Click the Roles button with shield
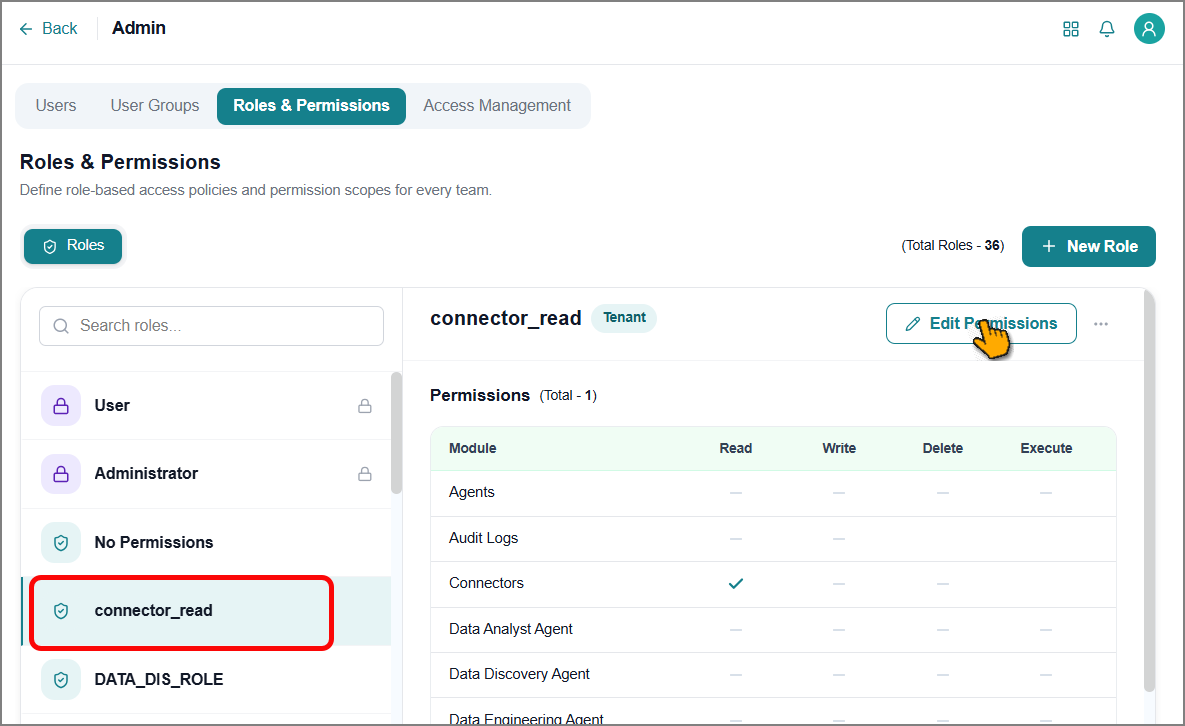1185x726 pixels. tap(73, 246)
